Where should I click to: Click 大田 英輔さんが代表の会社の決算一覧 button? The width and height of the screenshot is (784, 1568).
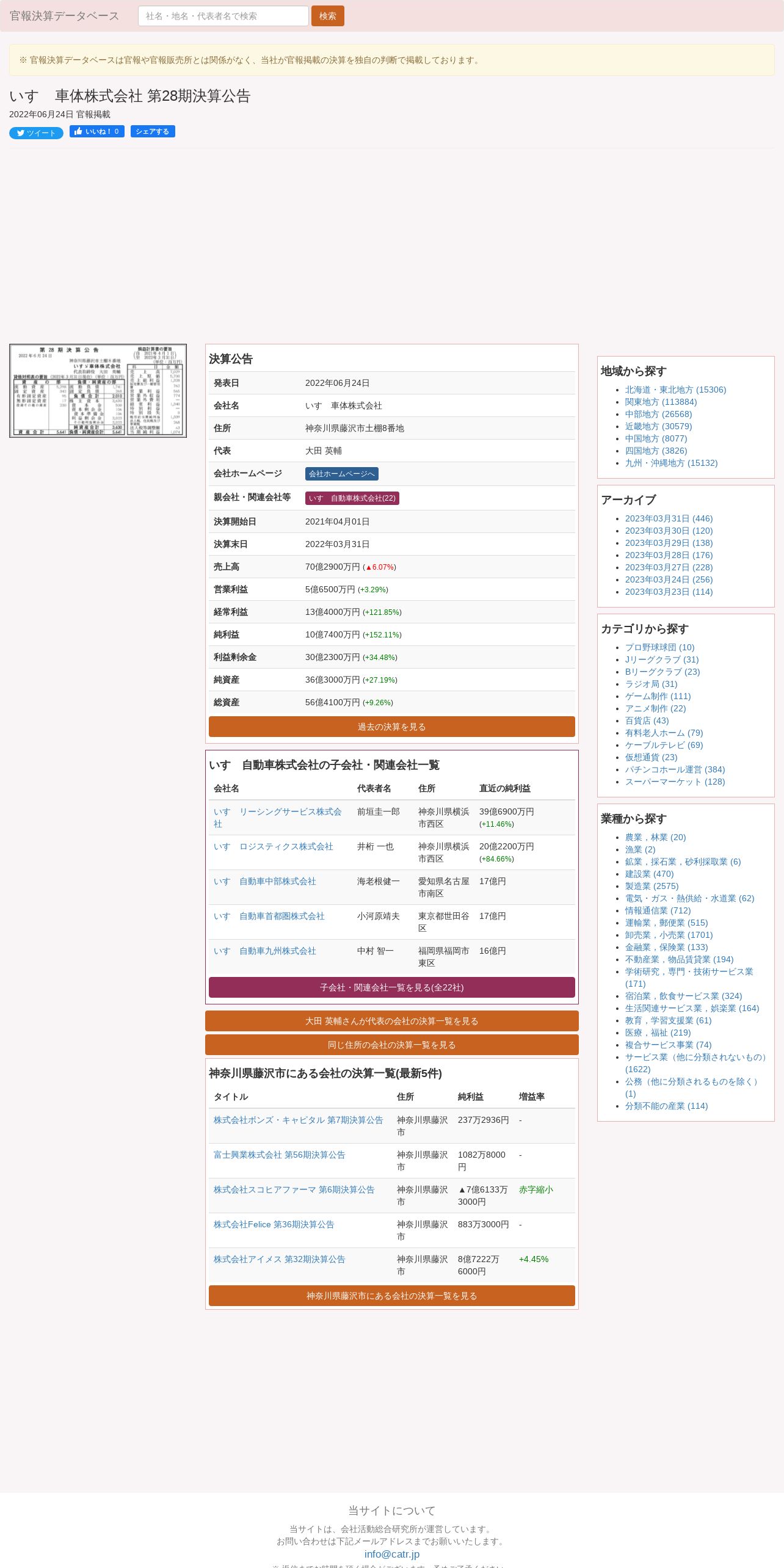click(392, 1021)
